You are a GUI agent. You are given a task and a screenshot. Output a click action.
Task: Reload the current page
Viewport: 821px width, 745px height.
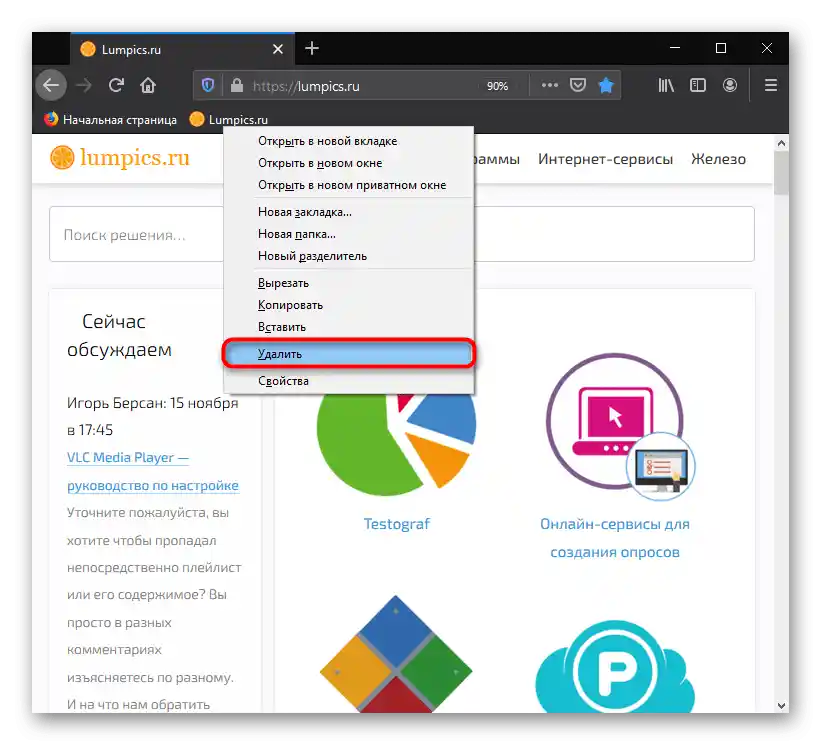(x=115, y=85)
